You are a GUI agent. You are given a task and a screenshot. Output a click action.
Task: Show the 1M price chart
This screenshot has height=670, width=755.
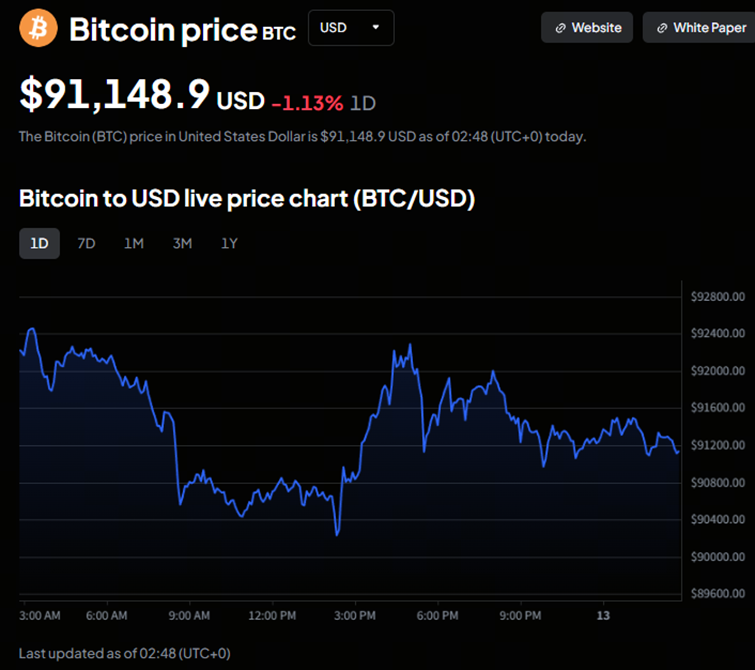134,243
